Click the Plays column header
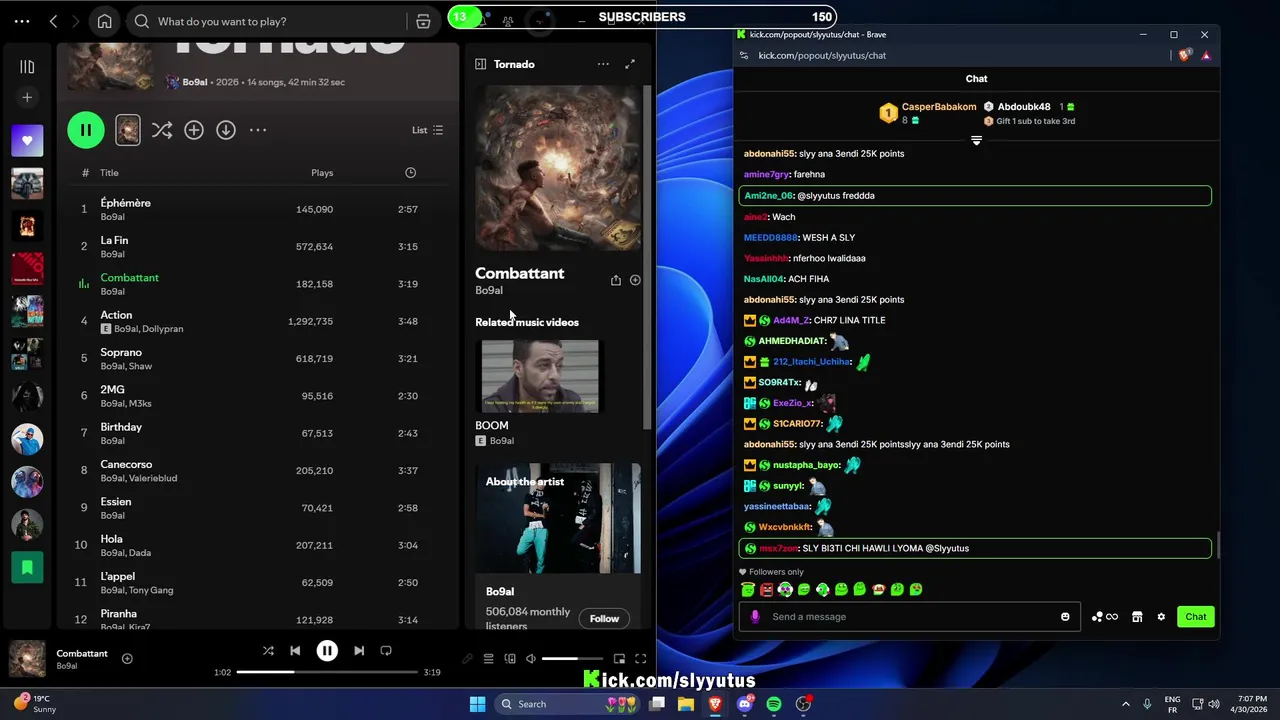1280x720 pixels. 322,173
